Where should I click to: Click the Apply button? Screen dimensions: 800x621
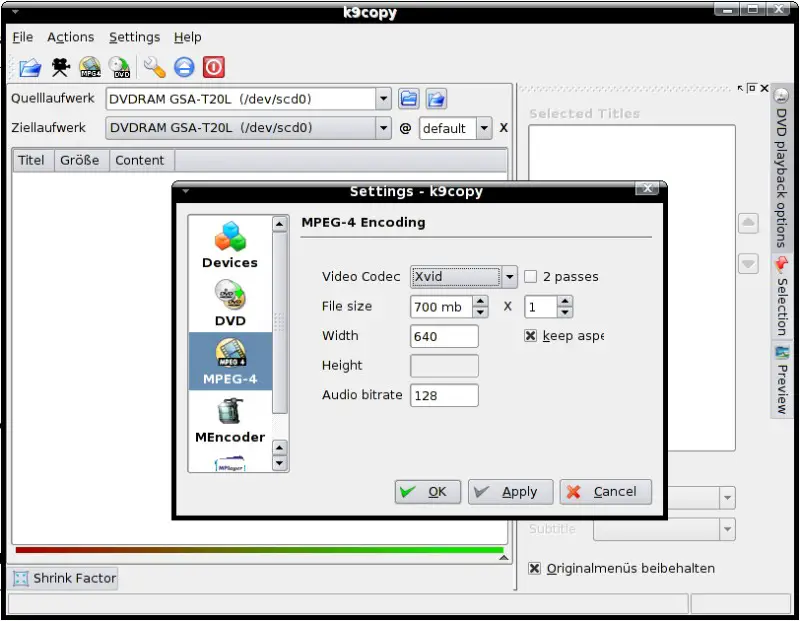coord(510,492)
